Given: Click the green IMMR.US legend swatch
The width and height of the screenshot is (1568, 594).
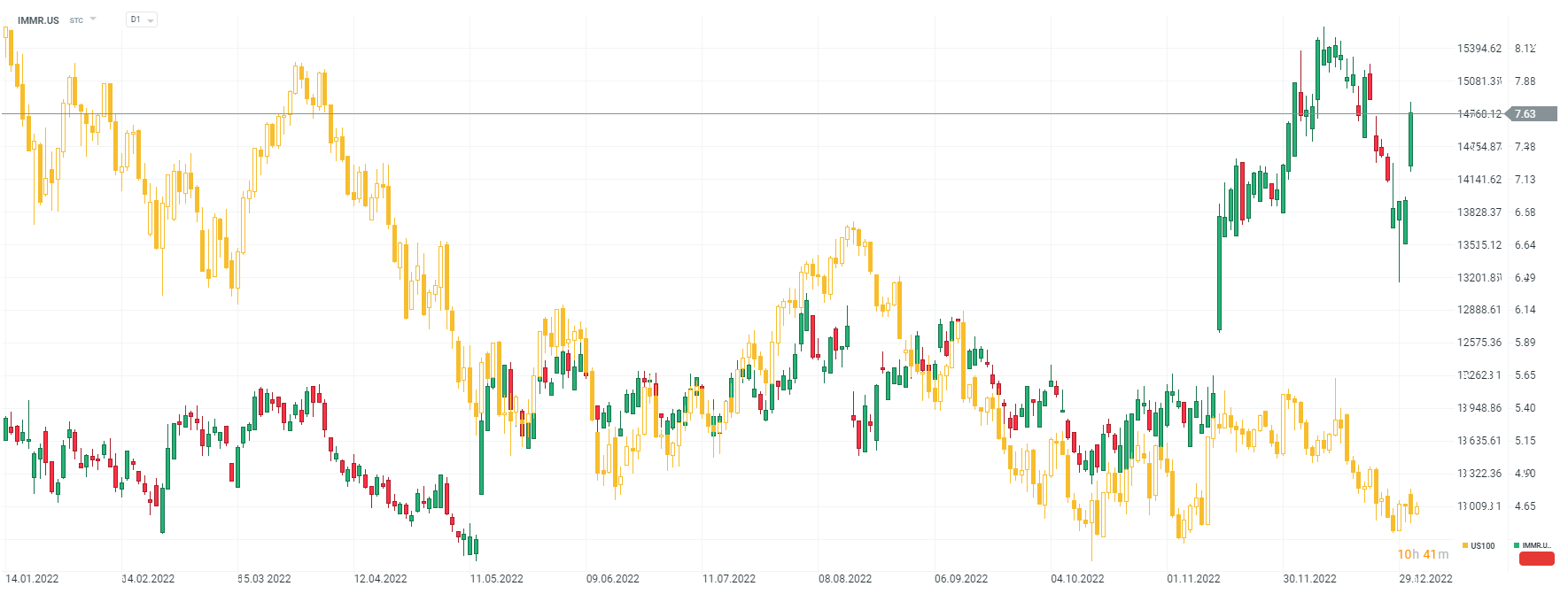Looking at the screenshot, I should 1518,545.
